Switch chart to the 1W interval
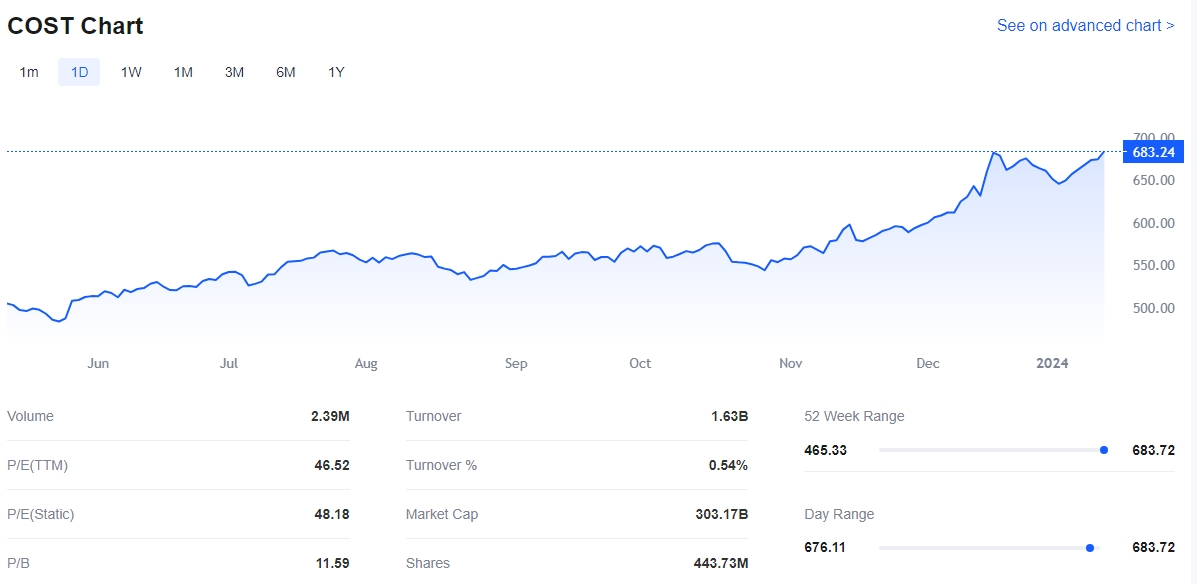The image size is (1197, 584). (131, 72)
